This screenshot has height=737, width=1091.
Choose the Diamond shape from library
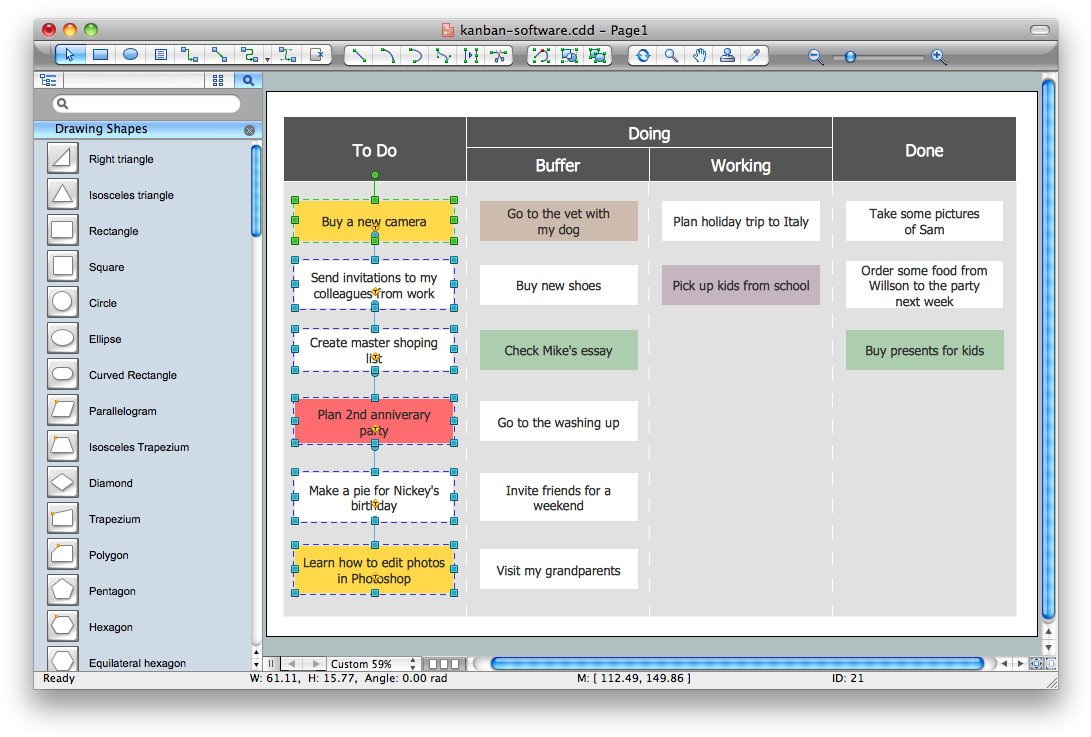point(63,483)
